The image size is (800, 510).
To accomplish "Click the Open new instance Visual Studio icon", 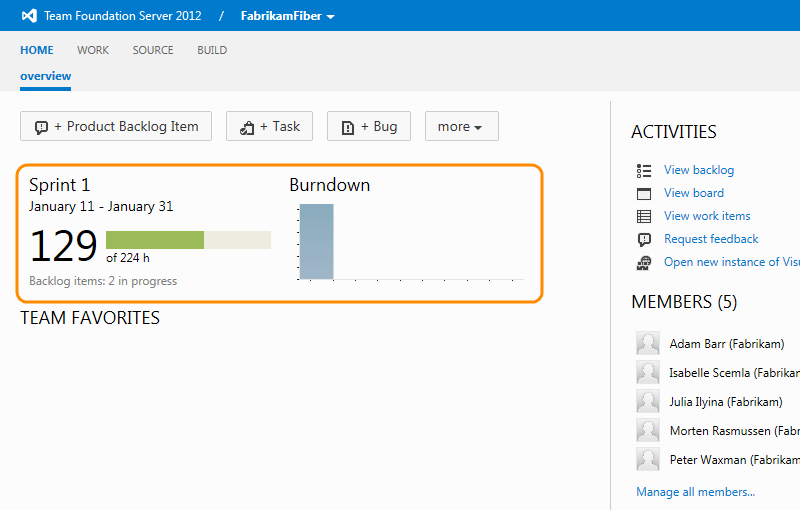I will (x=644, y=263).
